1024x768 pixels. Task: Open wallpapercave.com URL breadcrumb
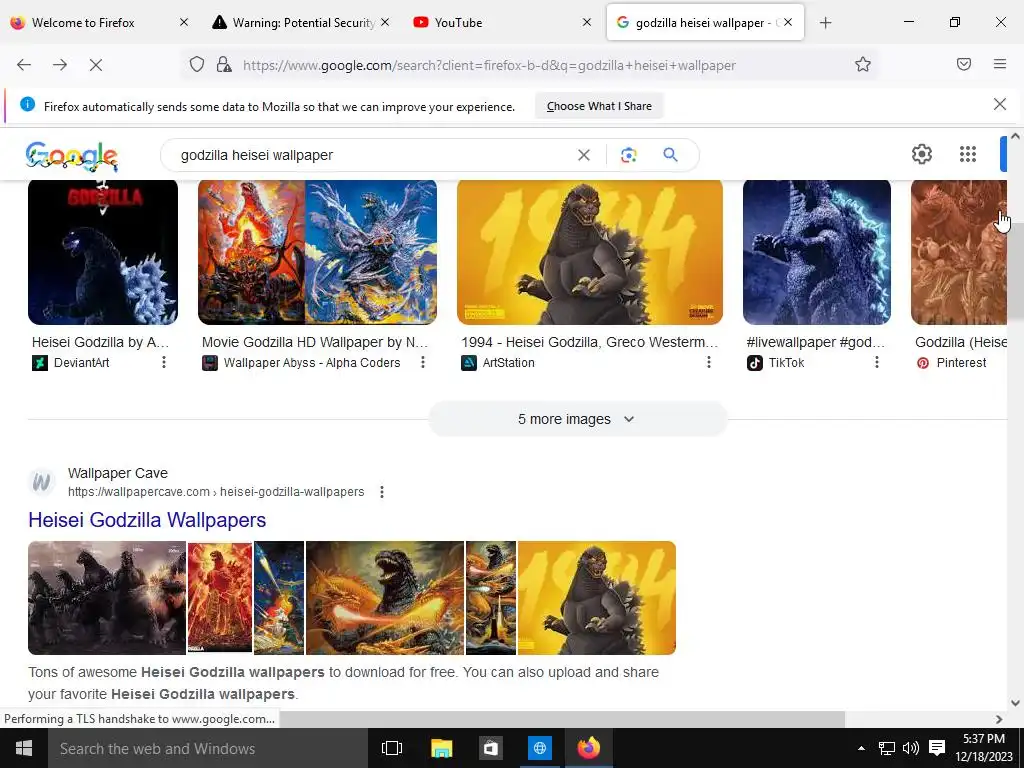point(216,492)
